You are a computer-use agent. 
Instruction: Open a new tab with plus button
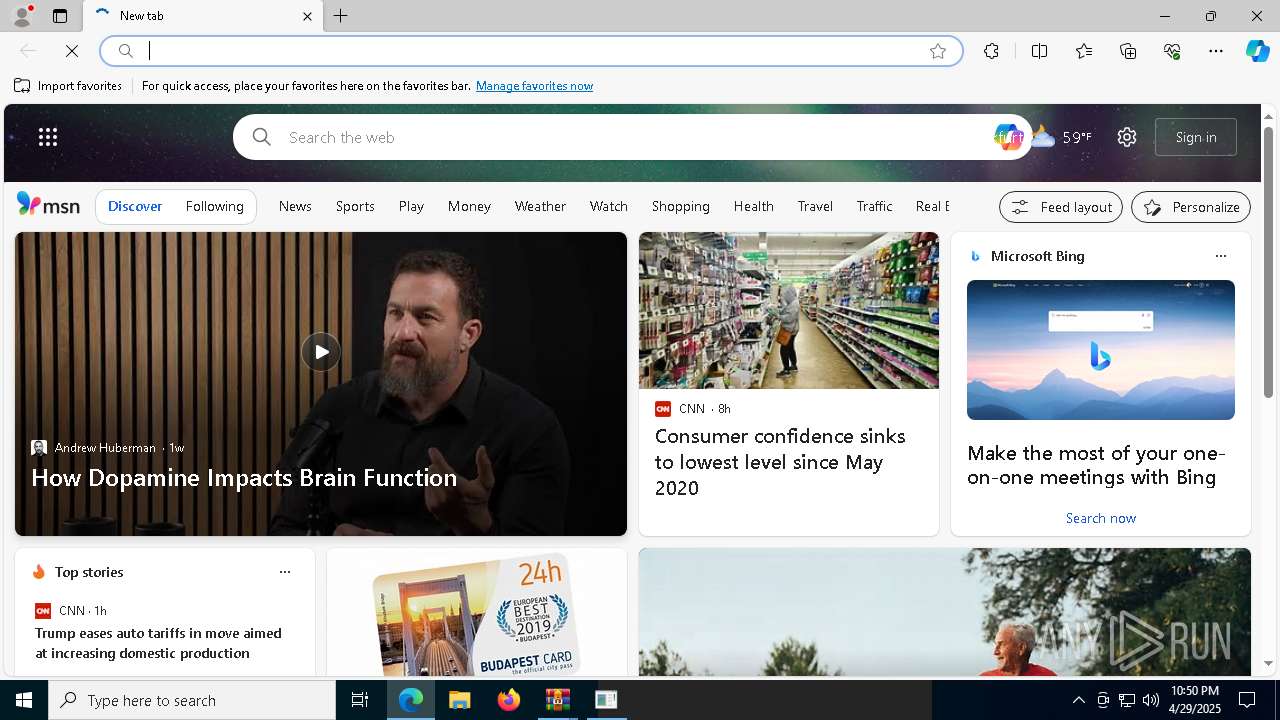(341, 16)
